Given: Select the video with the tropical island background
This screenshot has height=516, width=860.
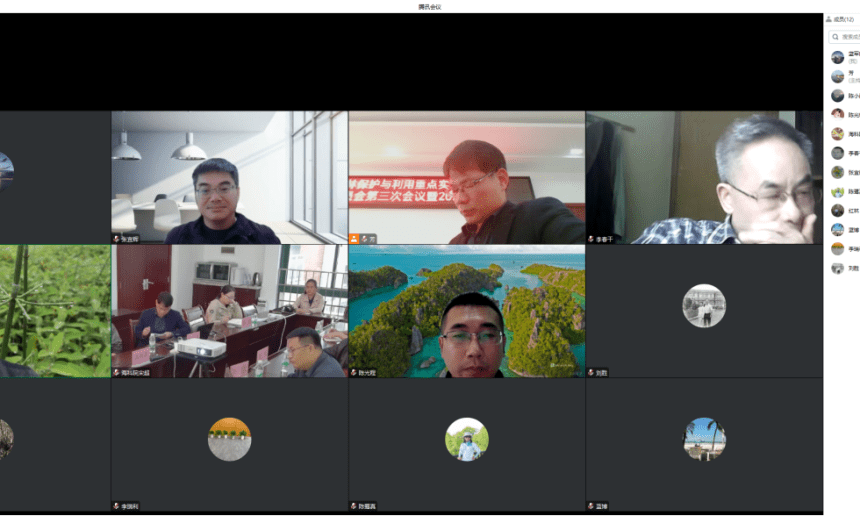Looking at the screenshot, I should [x=466, y=310].
